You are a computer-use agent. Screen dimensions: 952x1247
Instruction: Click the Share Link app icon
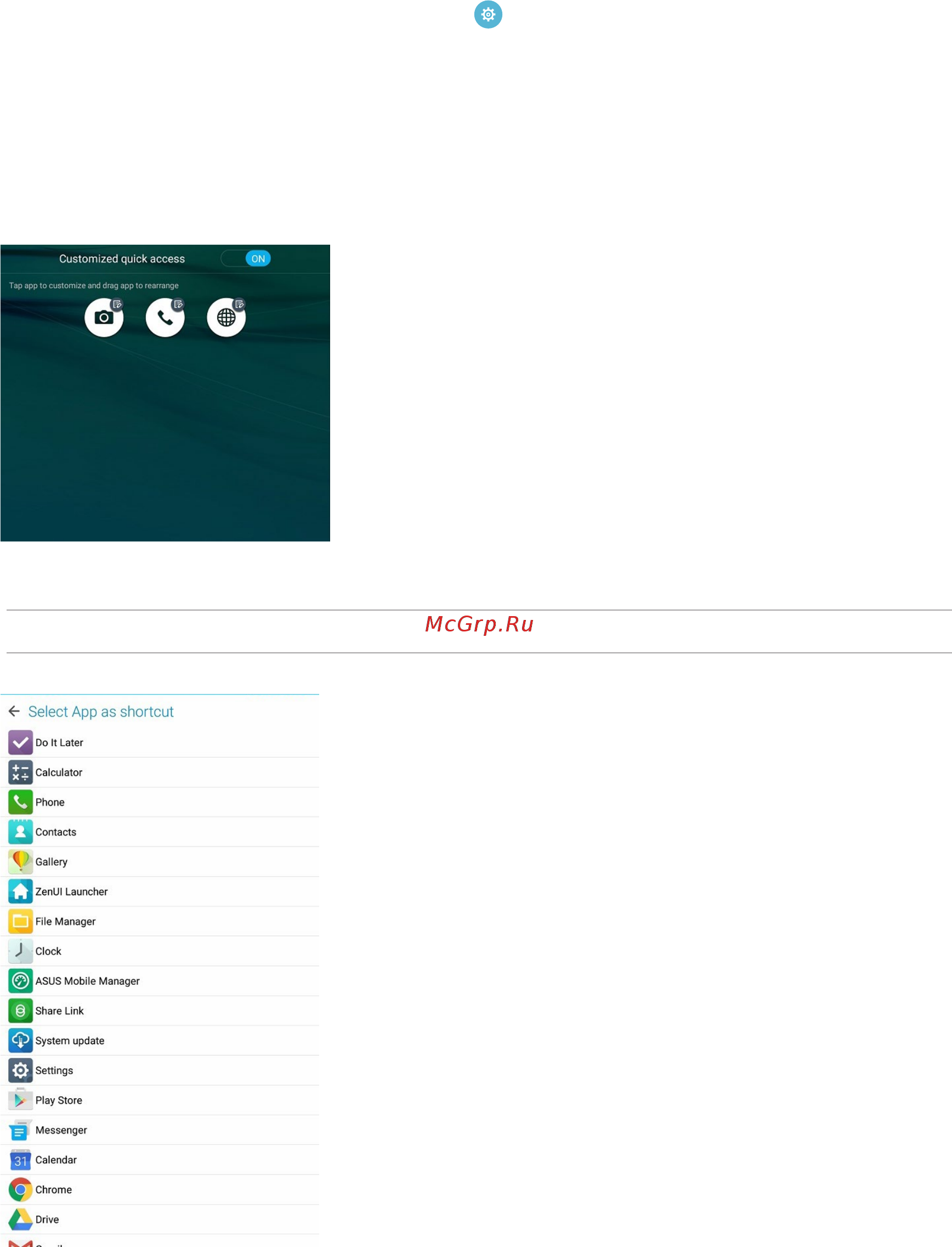pyautogui.click(x=20, y=1011)
